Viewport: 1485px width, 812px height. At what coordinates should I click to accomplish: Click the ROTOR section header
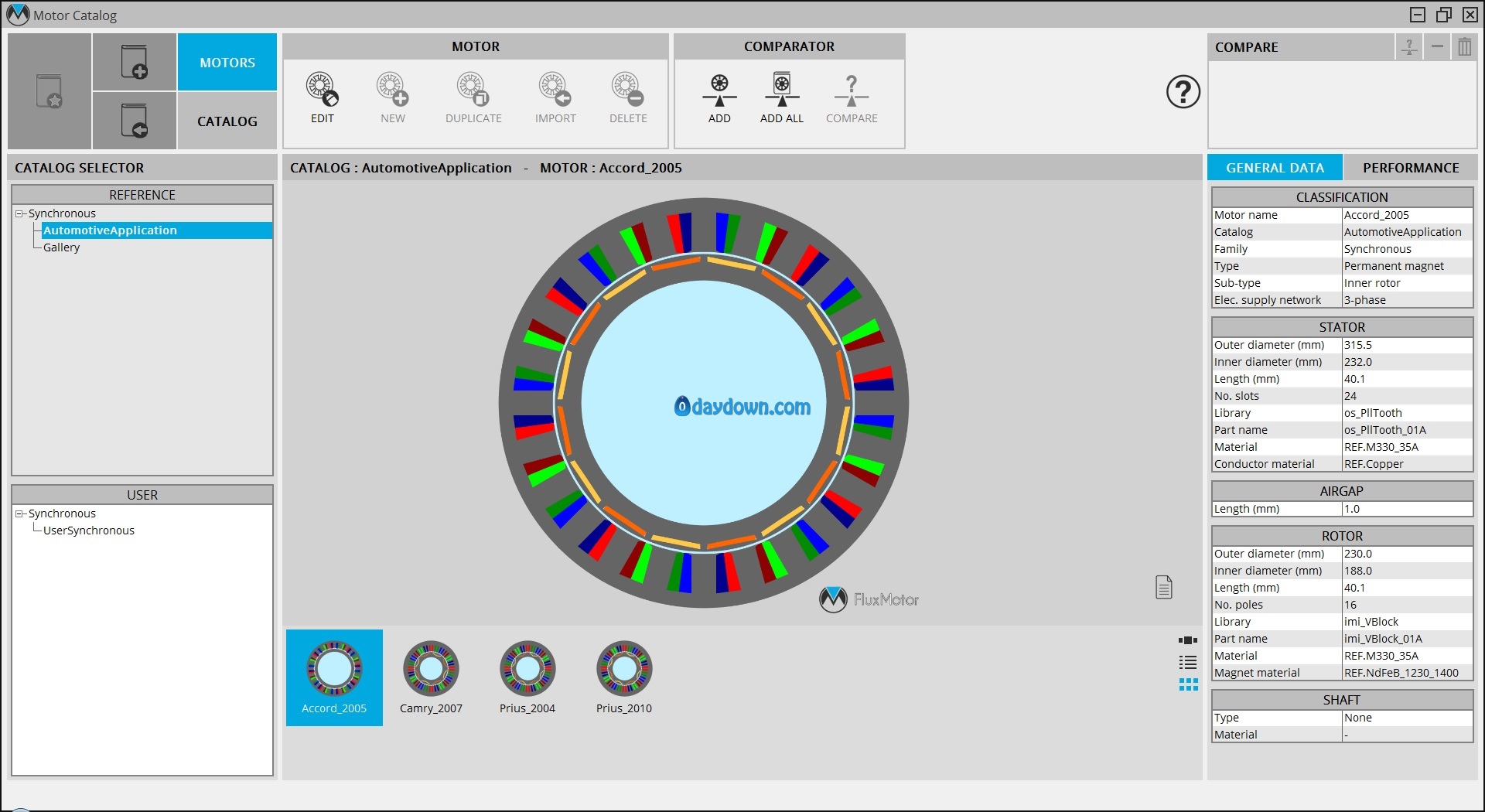coord(1342,536)
